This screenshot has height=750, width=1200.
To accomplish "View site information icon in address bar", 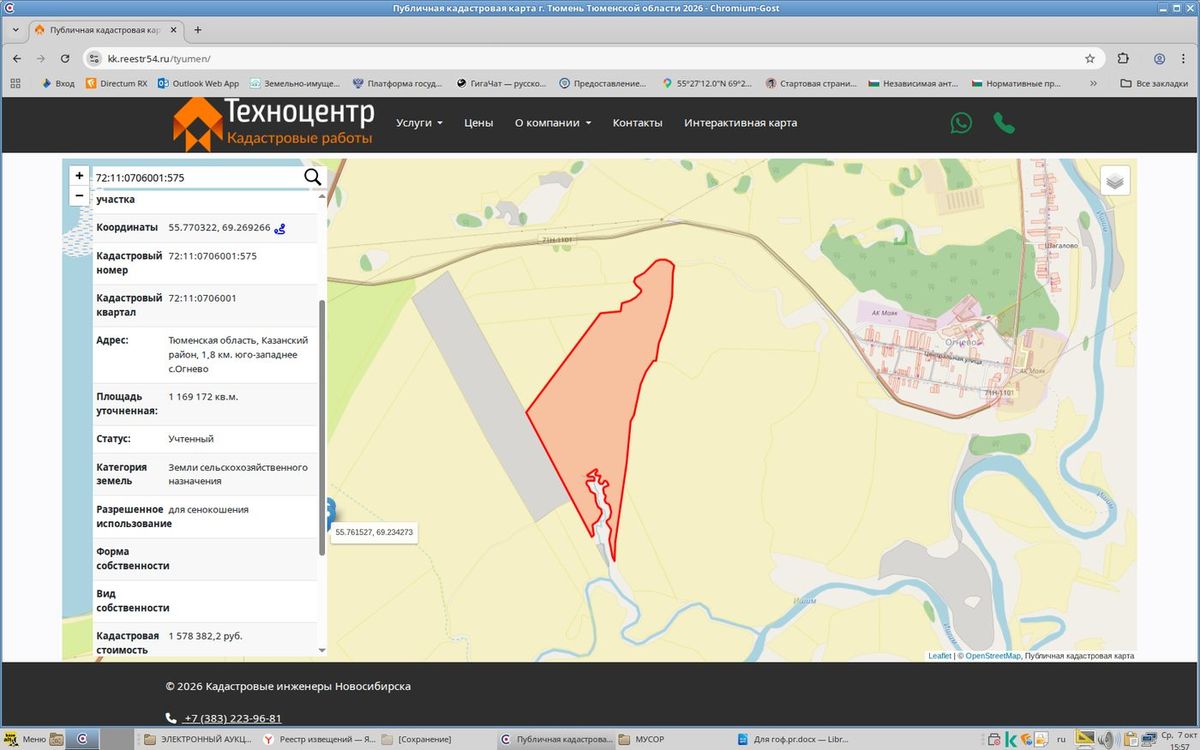I will pos(95,58).
